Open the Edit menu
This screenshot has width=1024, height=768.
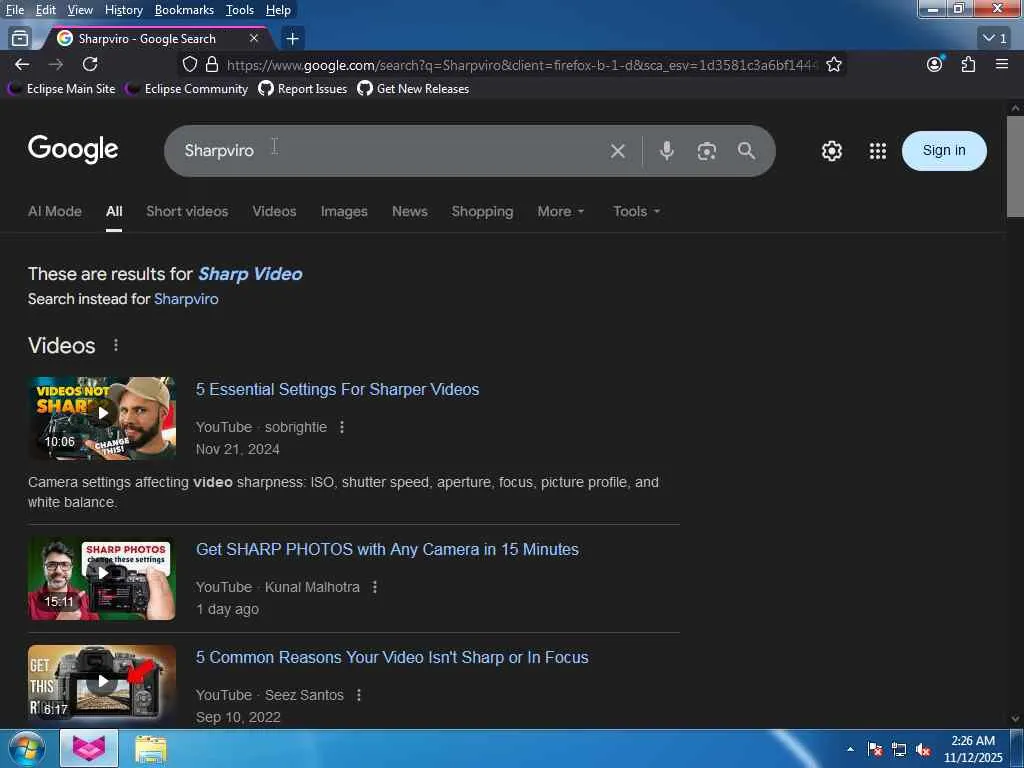[46, 10]
